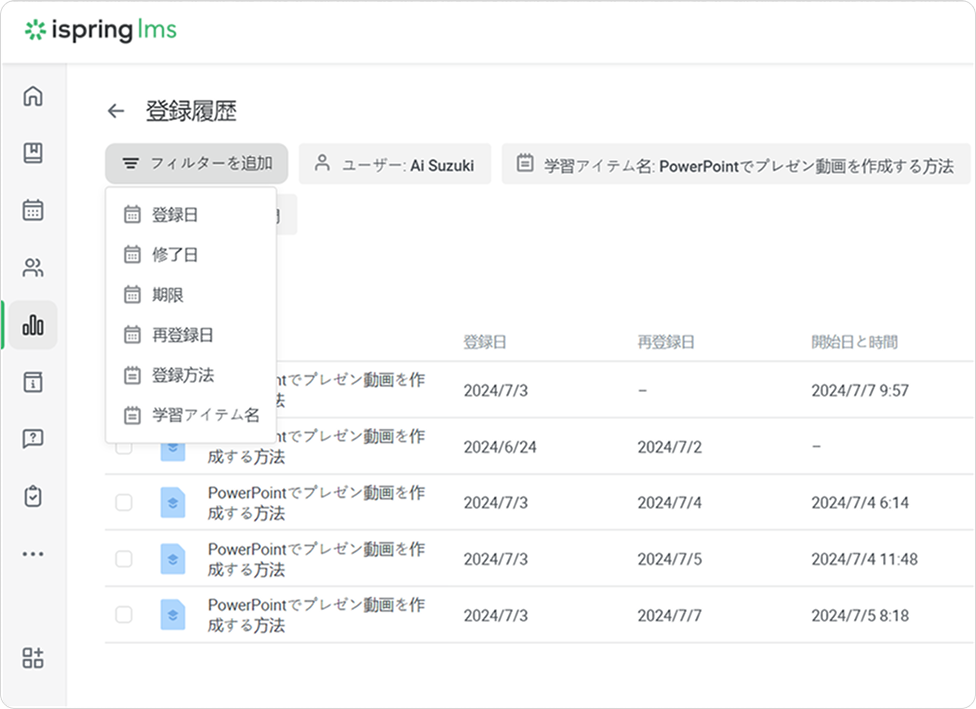
Task: Open the clipboard tasks icon in the sidebar
Action: click(x=33, y=496)
